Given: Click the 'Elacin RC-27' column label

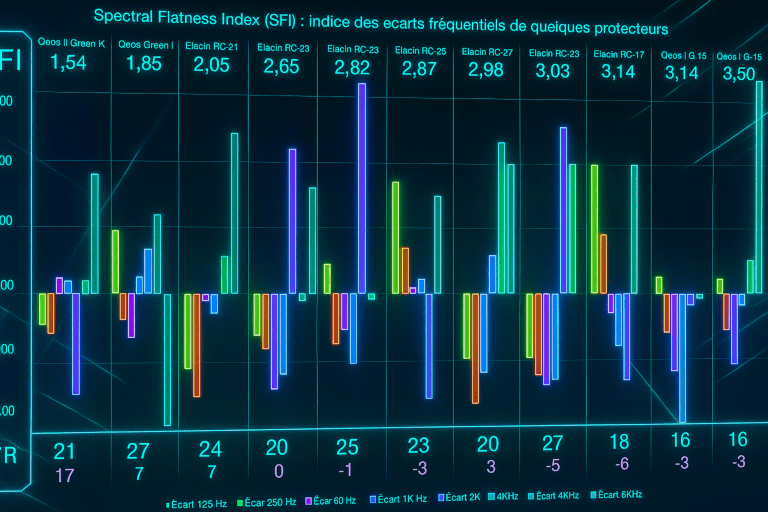Looking at the screenshot, I should [x=487, y=52].
